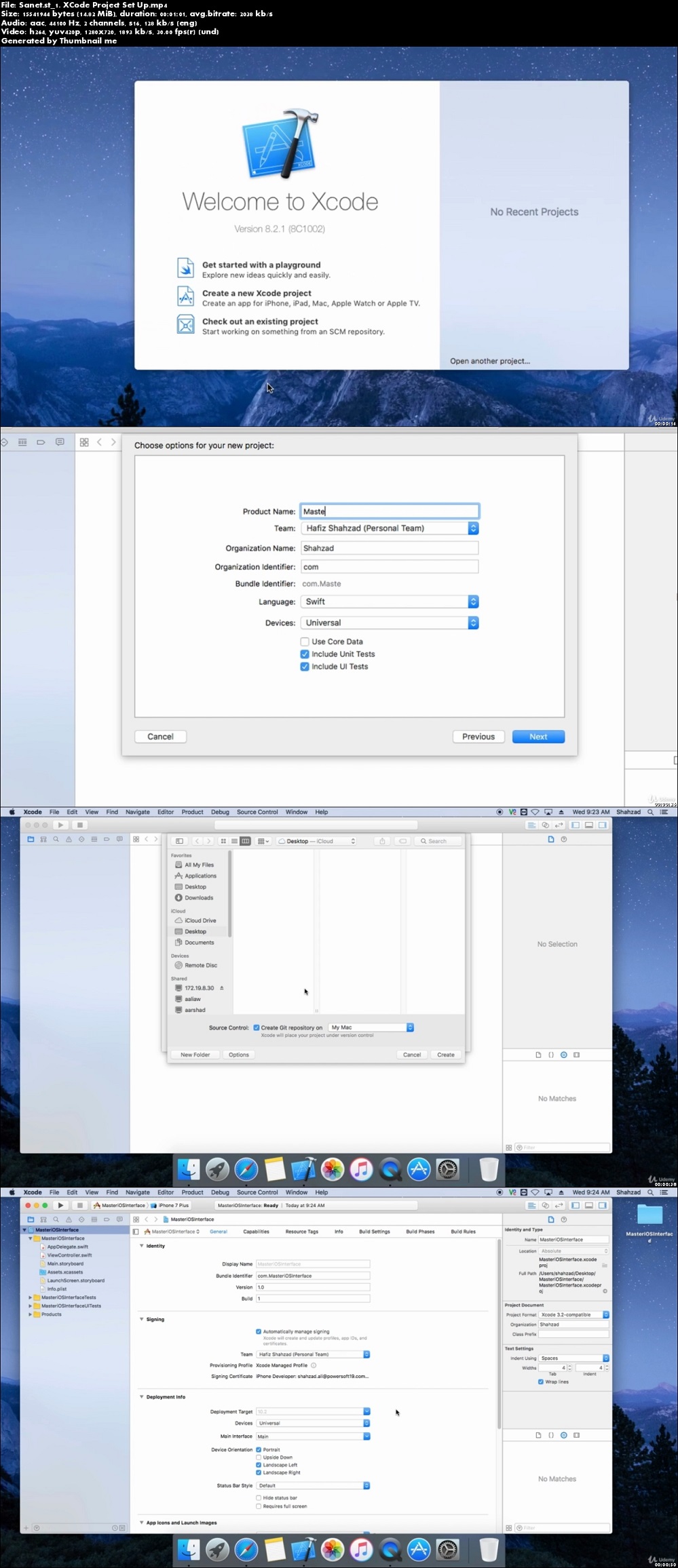Screen dimensions: 678x1568
Task: Expand the Products group
Action: [x=30, y=1314]
